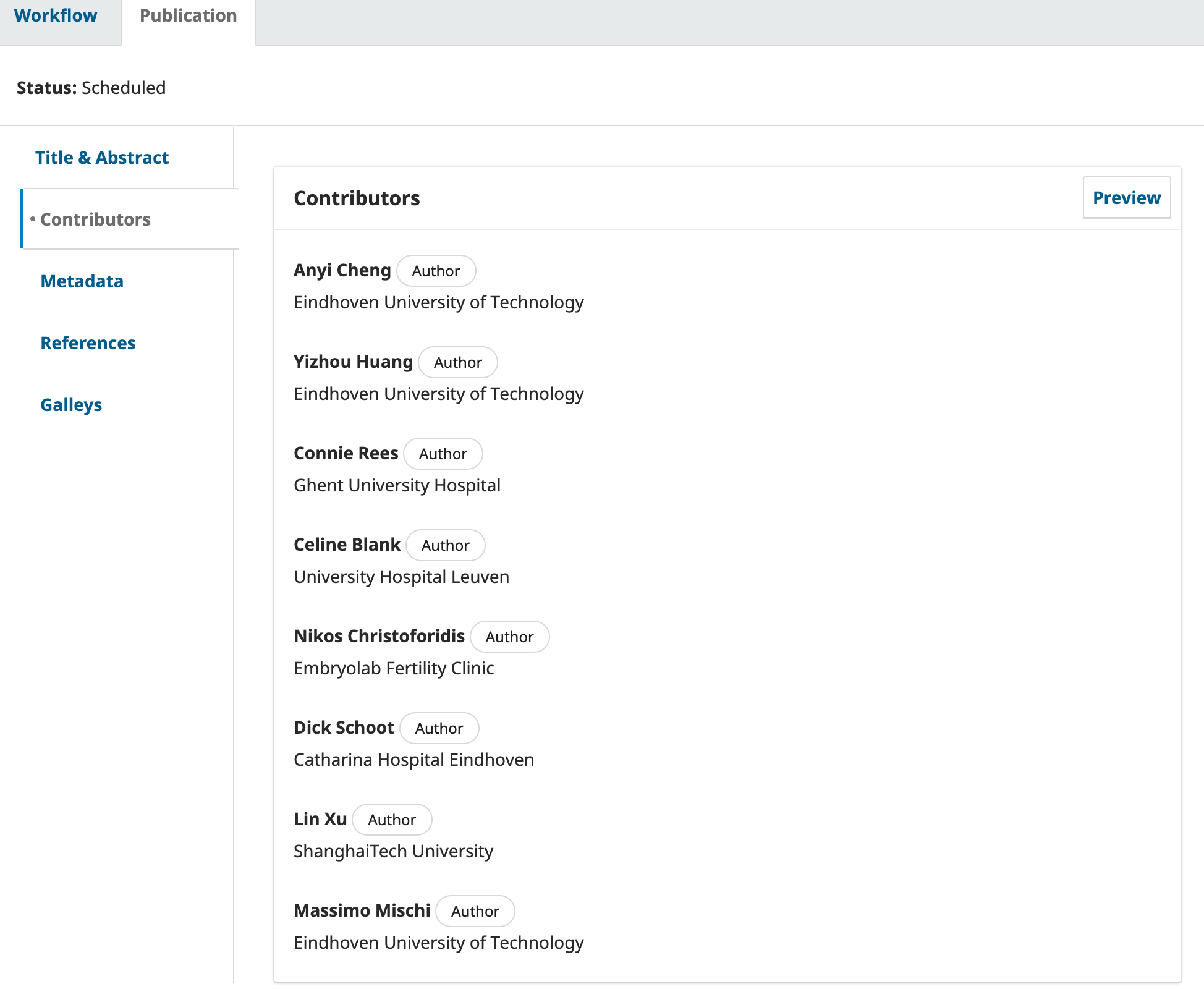Switch to the Workflow tab
Screen dimensions: 1204x989
coord(56,16)
